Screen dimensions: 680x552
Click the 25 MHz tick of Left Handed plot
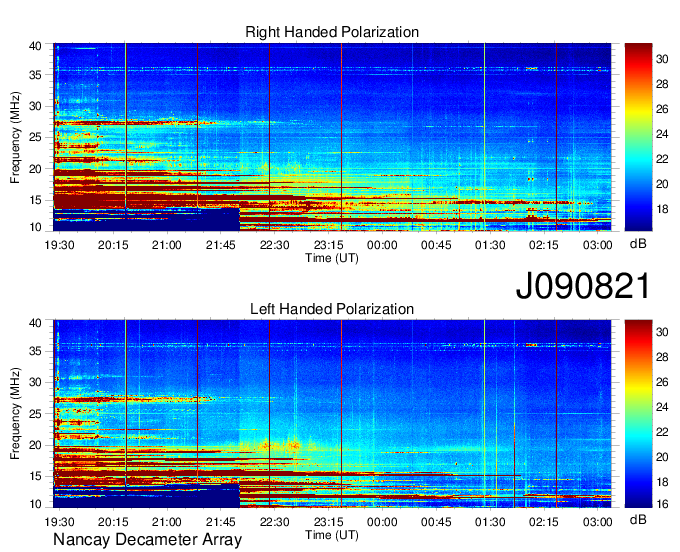35,414
